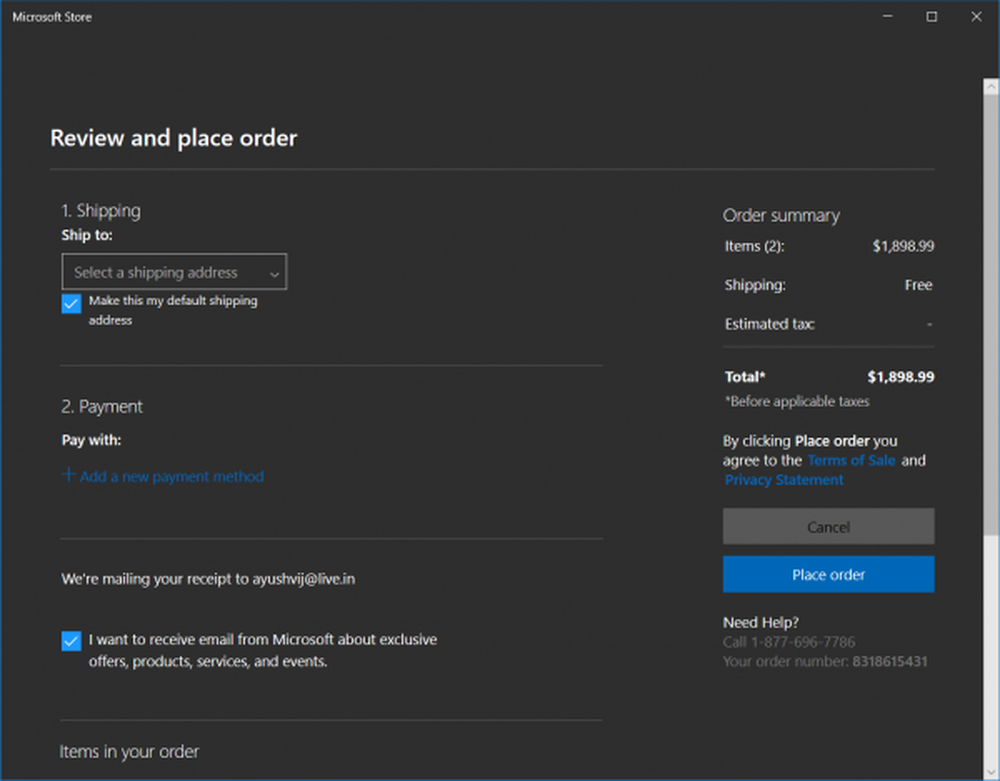Click the order number 8318615431
This screenshot has height=781, width=1000.
pos(889,661)
